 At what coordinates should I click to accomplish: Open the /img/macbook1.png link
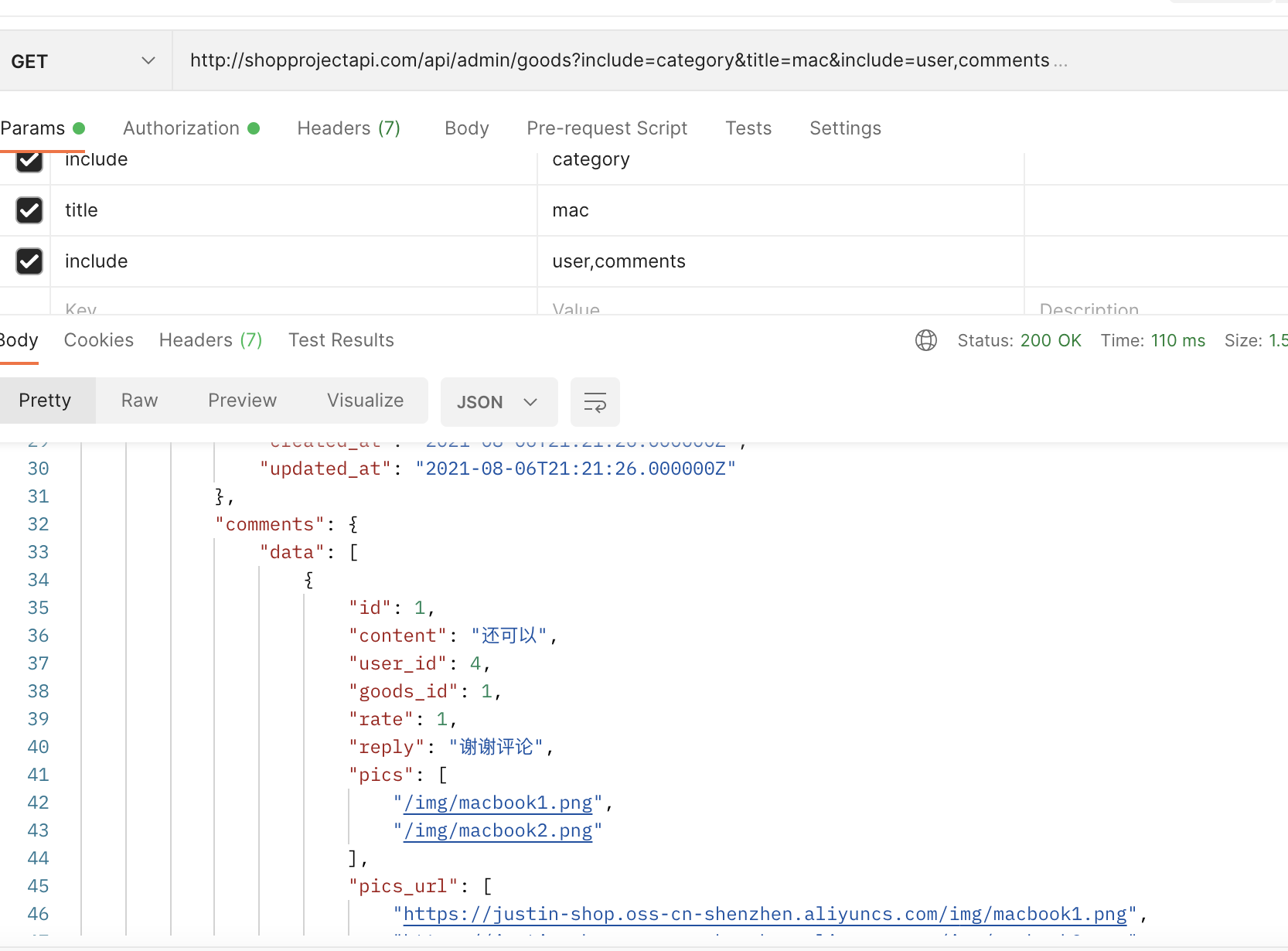coord(498,803)
